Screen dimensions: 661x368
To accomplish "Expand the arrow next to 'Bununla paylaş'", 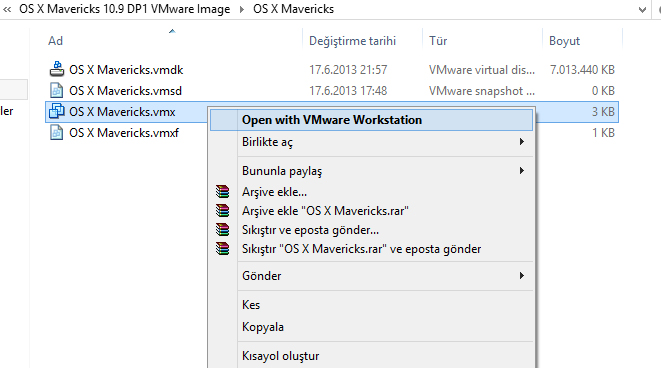I will (x=522, y=170).
